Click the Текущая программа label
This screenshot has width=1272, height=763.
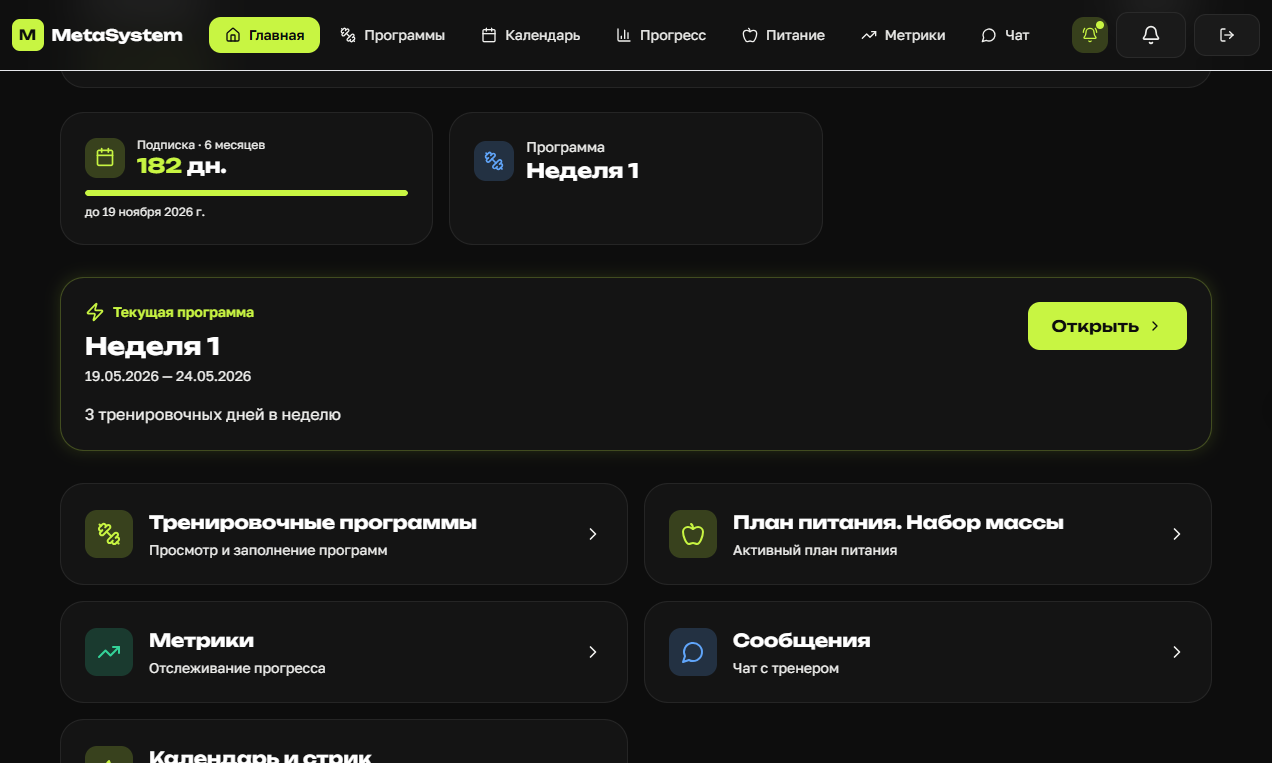point(183,312)
